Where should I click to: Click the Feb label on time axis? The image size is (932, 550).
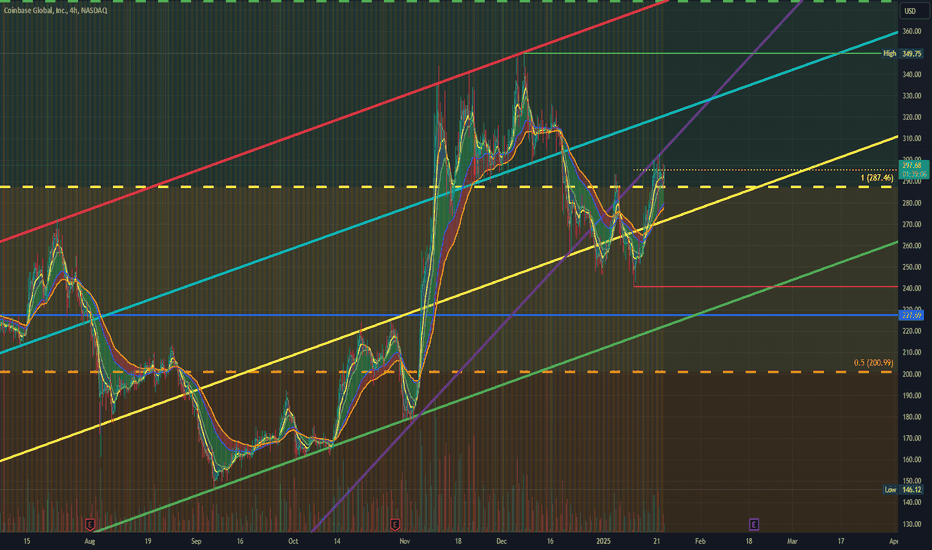[700, 541]
